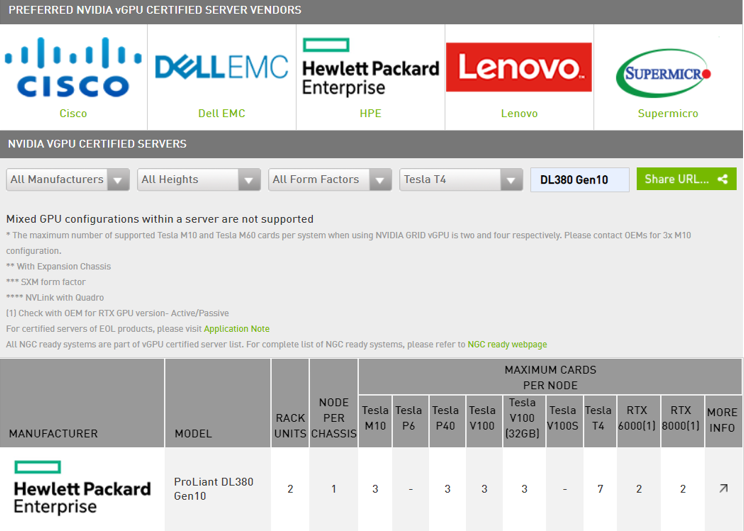This screenshot has height=531, width=744.
Task: Click the SXM form factor footnote
Action: 46,282
